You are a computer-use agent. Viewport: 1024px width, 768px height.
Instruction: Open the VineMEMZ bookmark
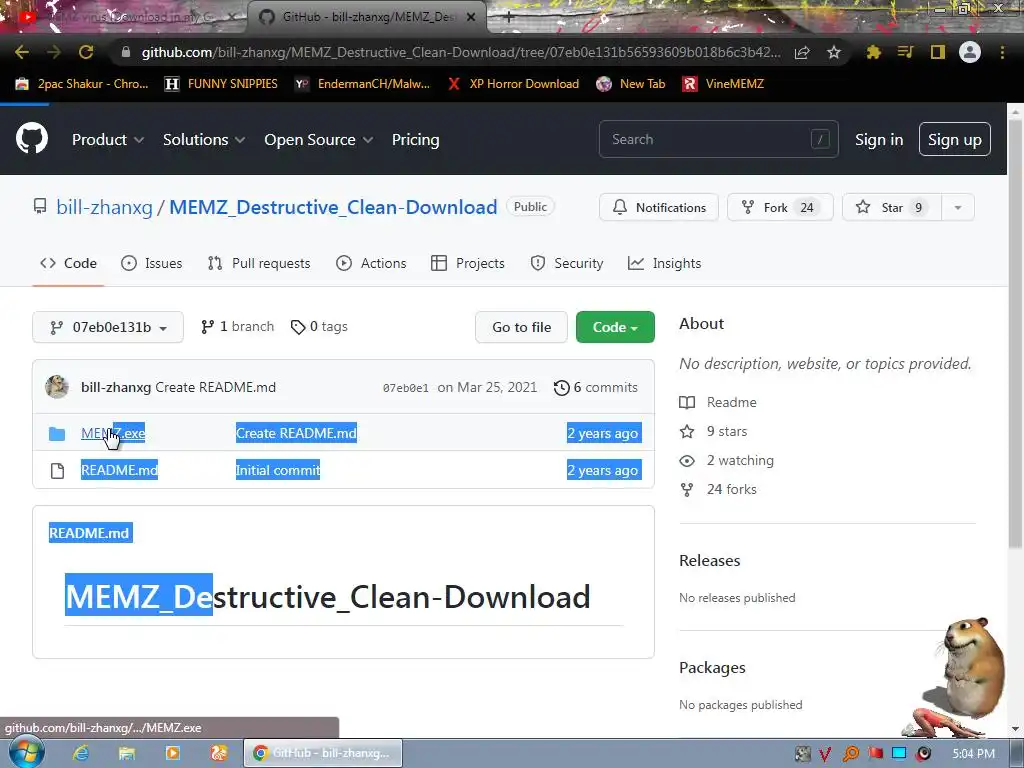click(x=723, y=84)
